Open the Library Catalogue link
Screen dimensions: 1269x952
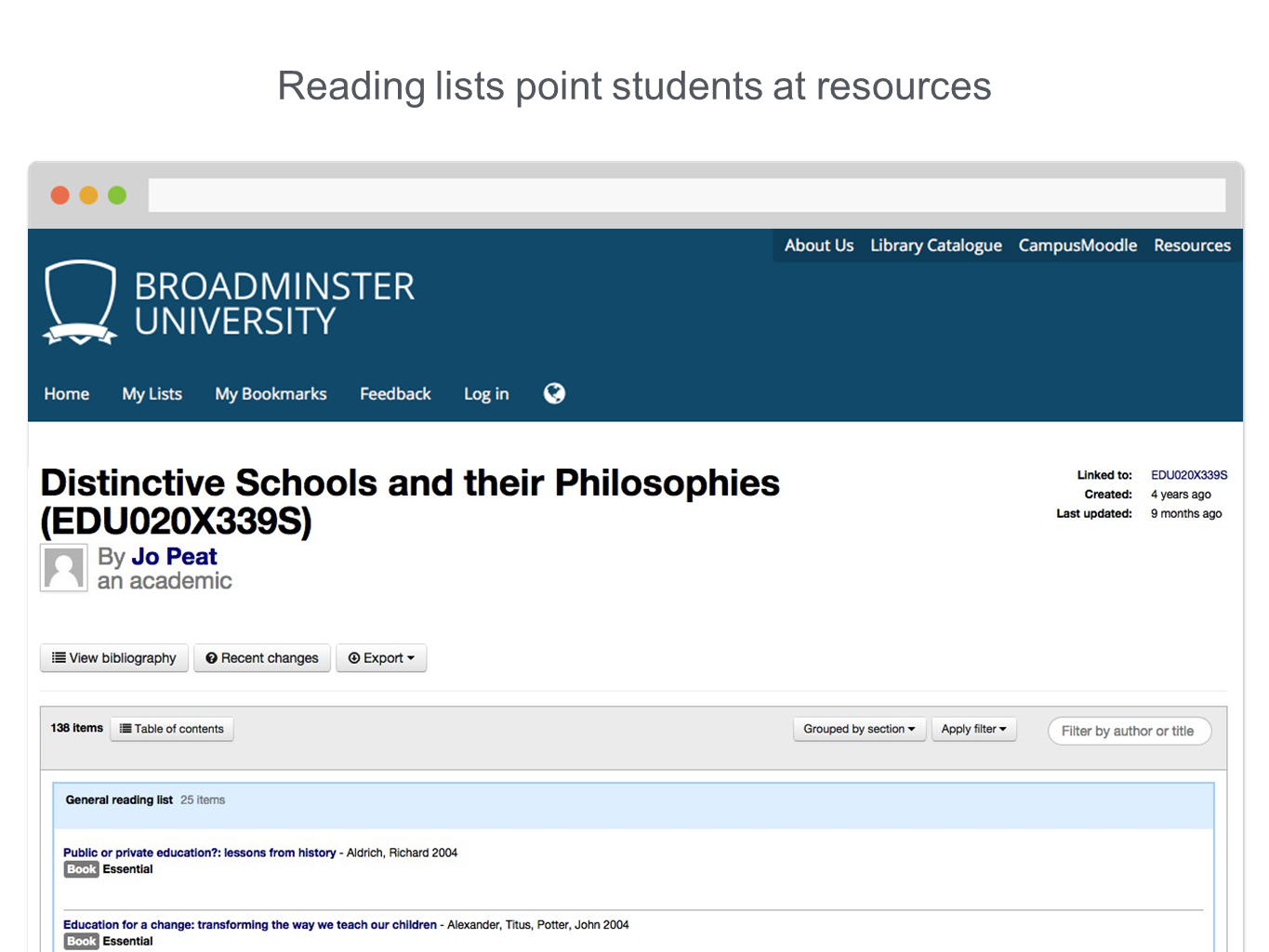click(935, 245)
